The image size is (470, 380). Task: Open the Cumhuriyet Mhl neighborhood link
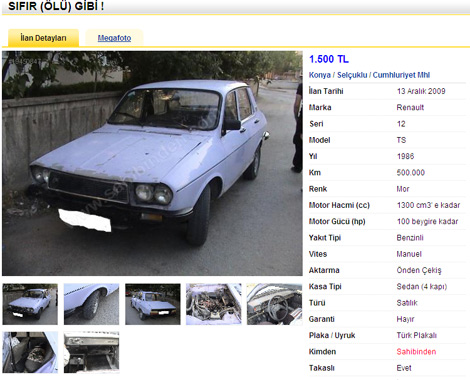(x=401, y=75)
